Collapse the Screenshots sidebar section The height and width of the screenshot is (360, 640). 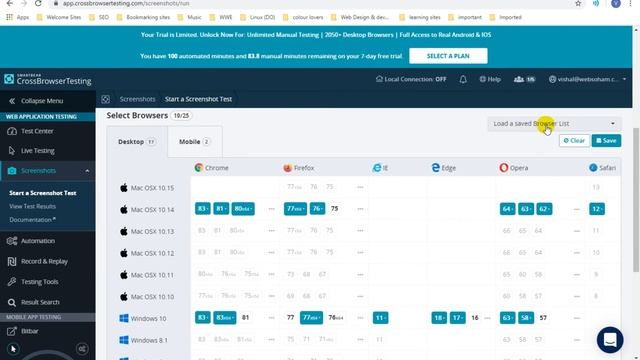point(87,171)
